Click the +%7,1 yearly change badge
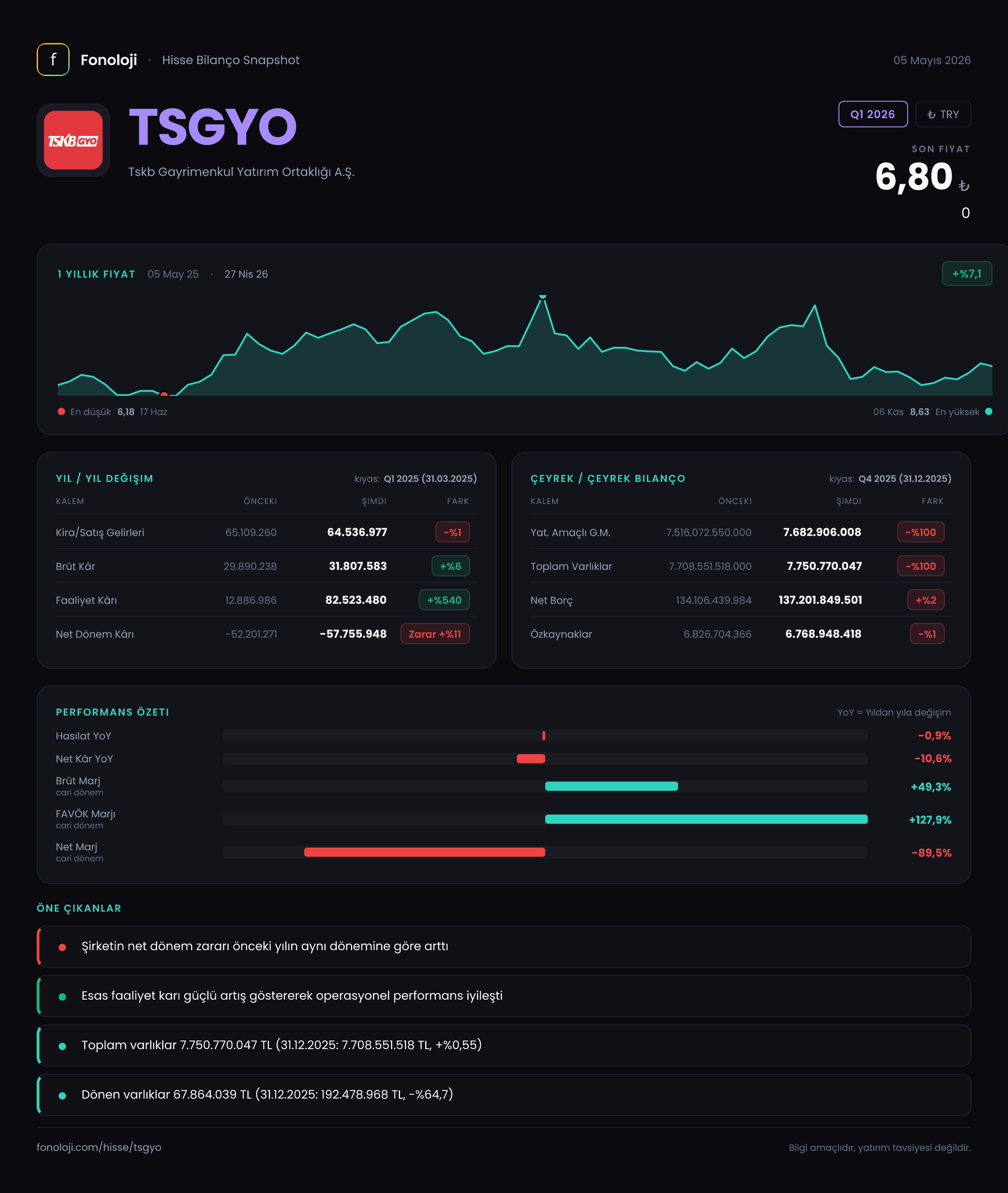The image size is (1008, 1193). (967, 274)
